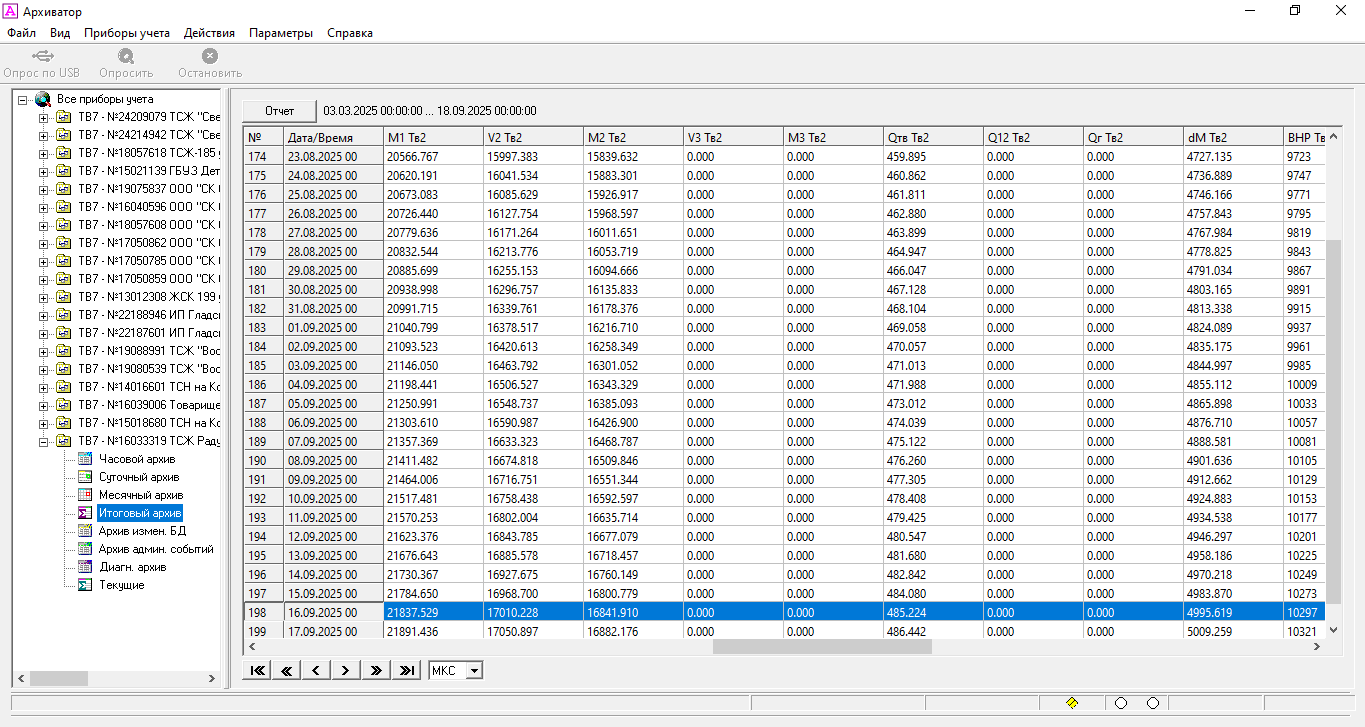This screenshot has width=1365, height=727.
Task: Select the Суточный архив icon
Action: 85,477
